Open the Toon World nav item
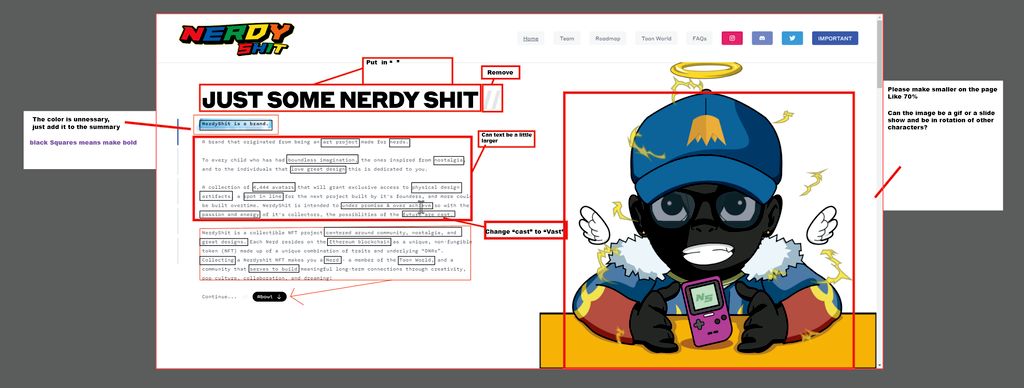 point(656,39)
